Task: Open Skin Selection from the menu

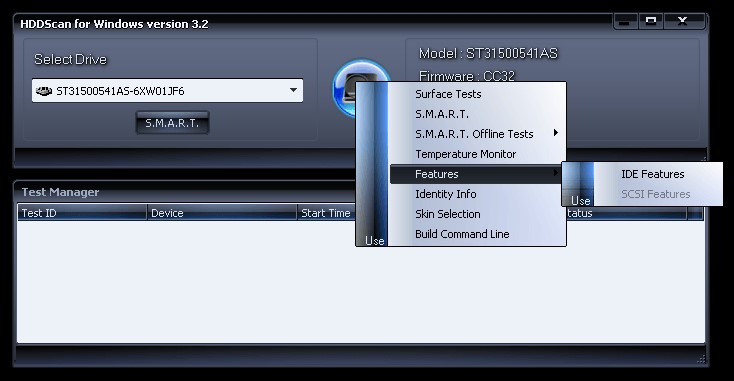Action: tap(477, 214)
